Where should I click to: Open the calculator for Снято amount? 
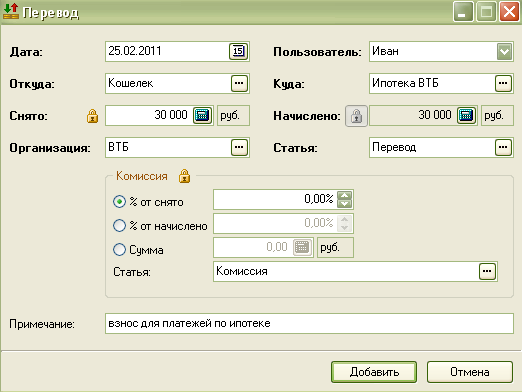(202, 116)
